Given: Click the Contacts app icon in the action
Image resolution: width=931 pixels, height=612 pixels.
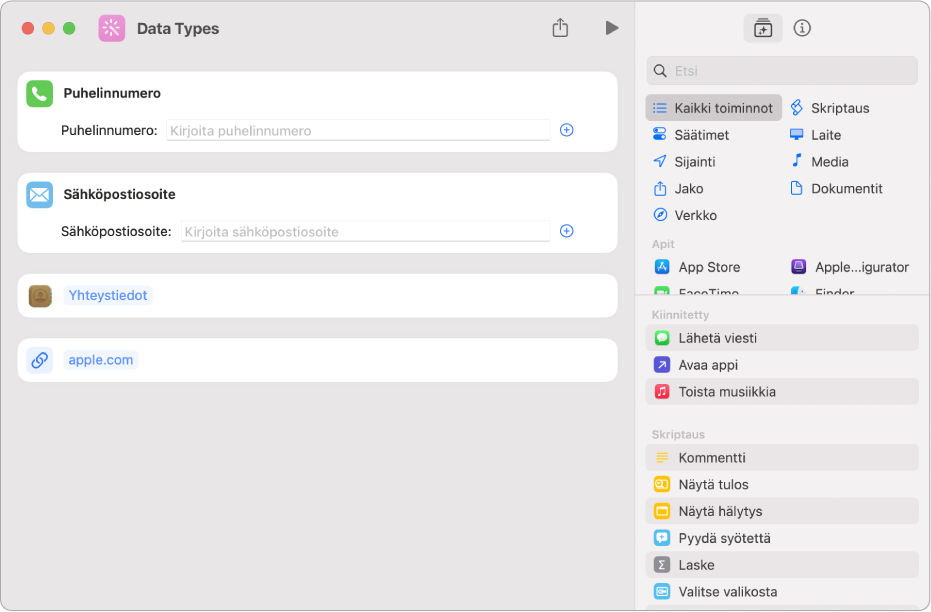Looking at the screenshot, I should tap(40, 296).
